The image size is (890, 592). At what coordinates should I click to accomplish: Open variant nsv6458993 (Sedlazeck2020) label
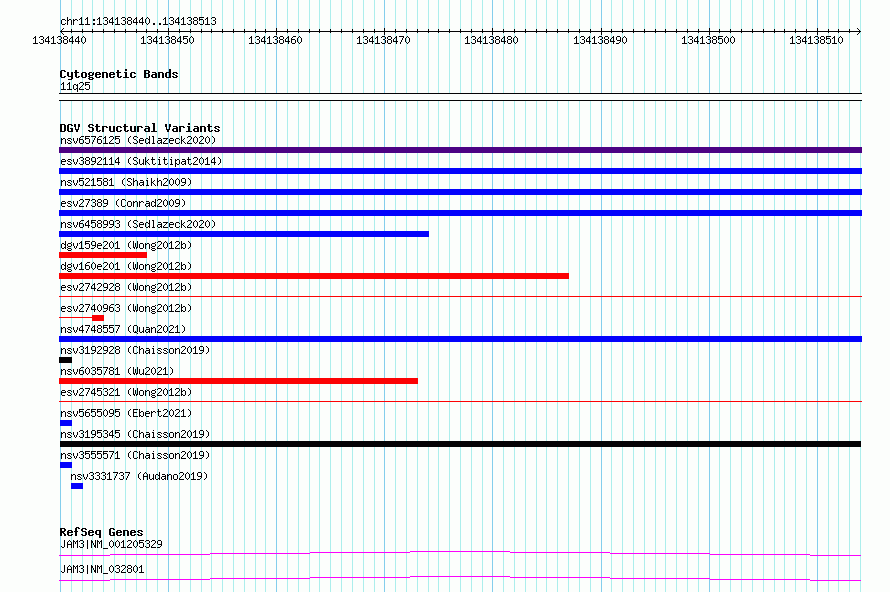click(x=138, y=224)
